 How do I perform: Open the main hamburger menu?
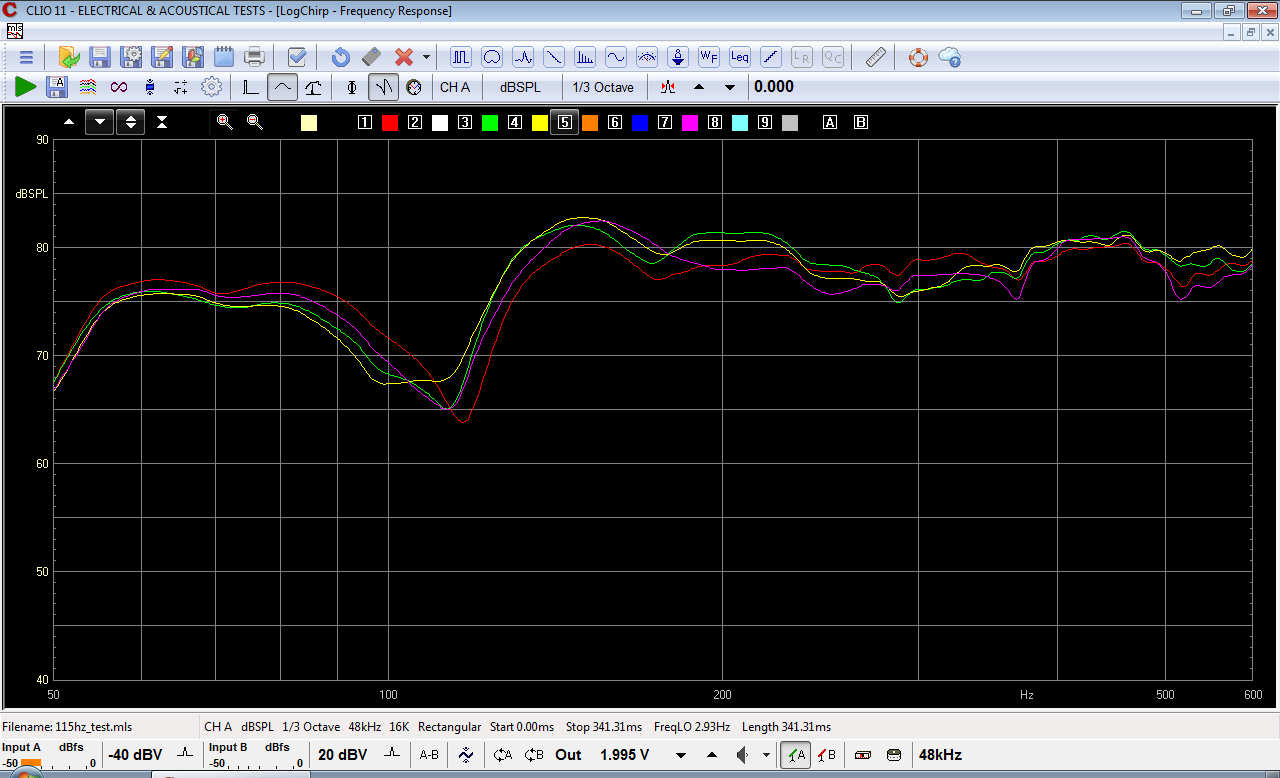26,57
